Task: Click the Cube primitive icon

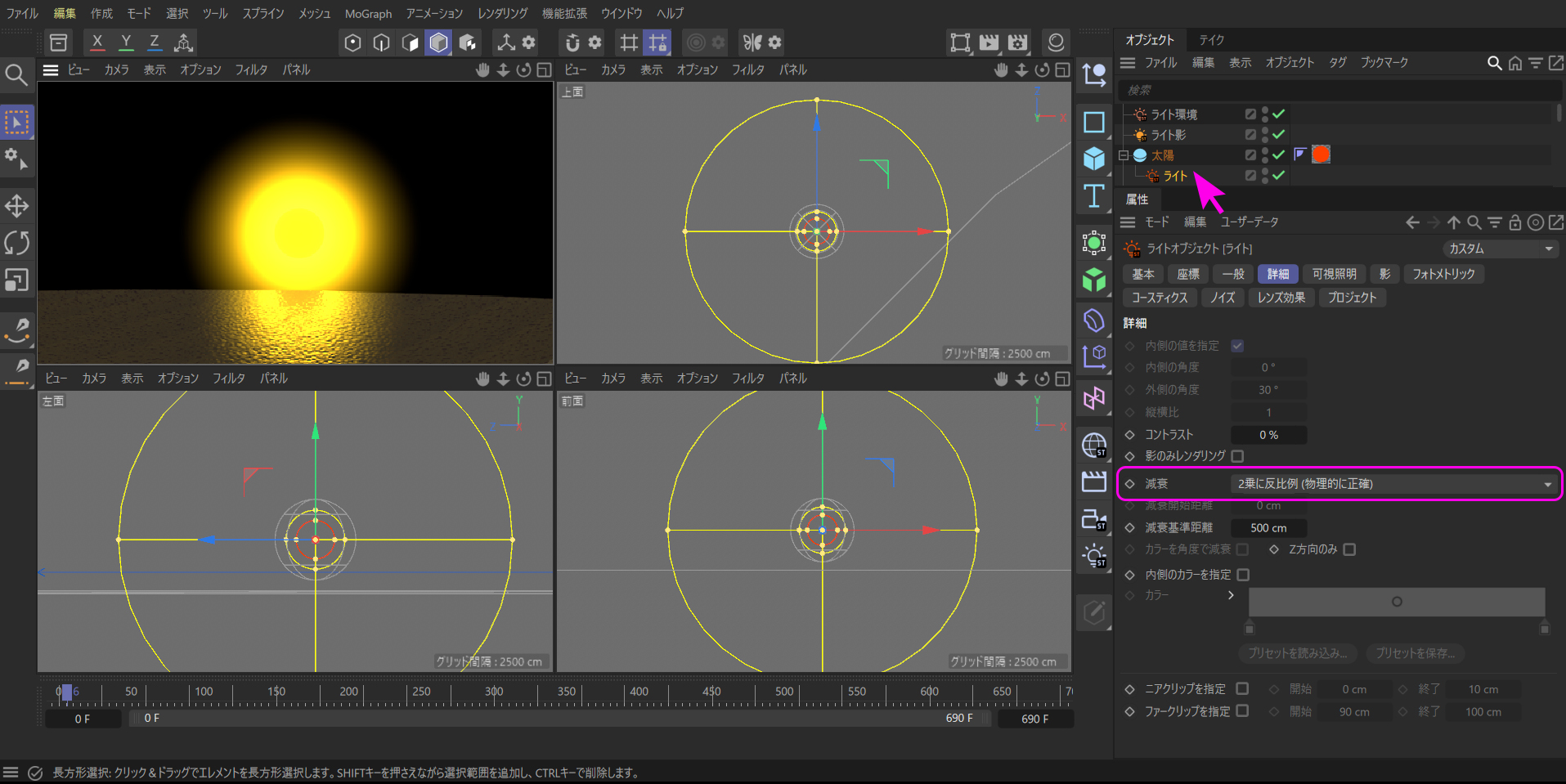Action: click(1093, 158)
